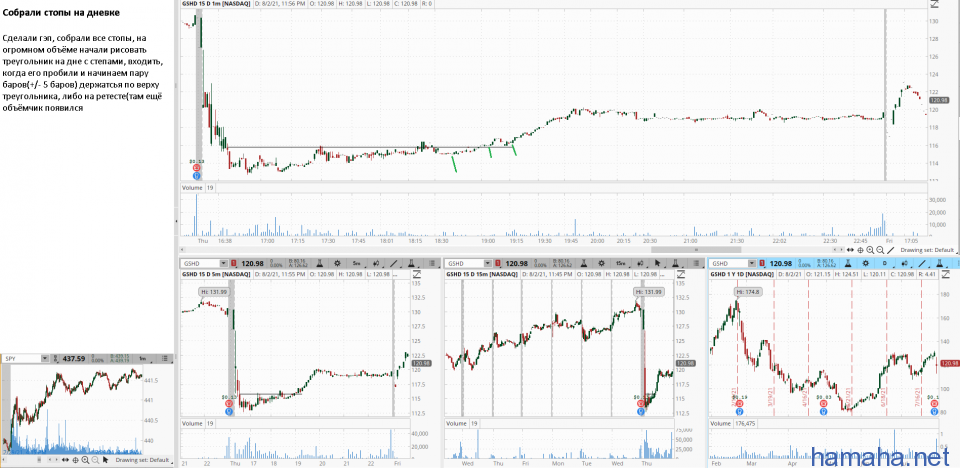Select the pointer tool below the SPY chart
960x468 pixels.
click(x=105, y=459)
